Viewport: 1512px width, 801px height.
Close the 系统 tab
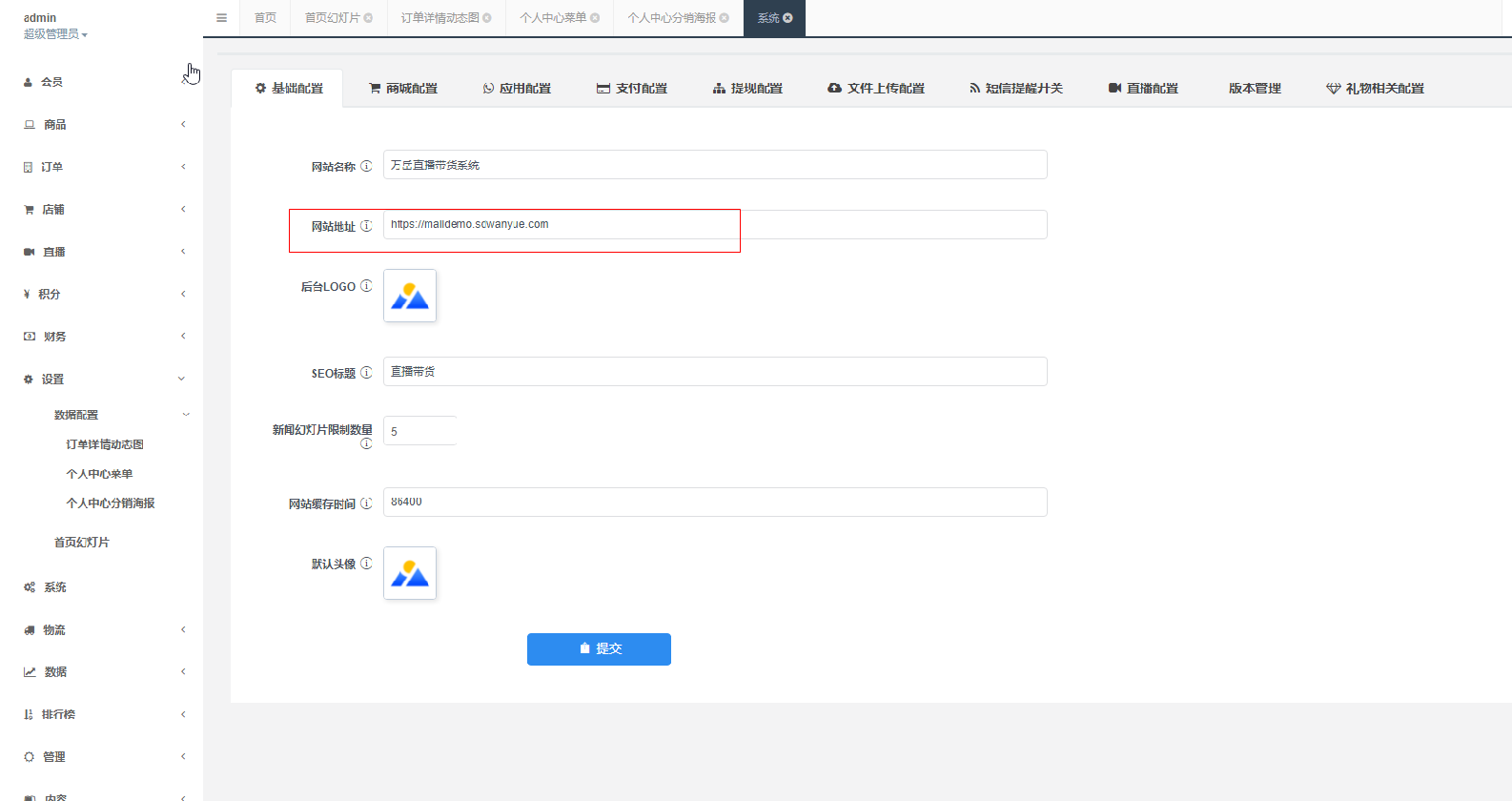[787, 18]
